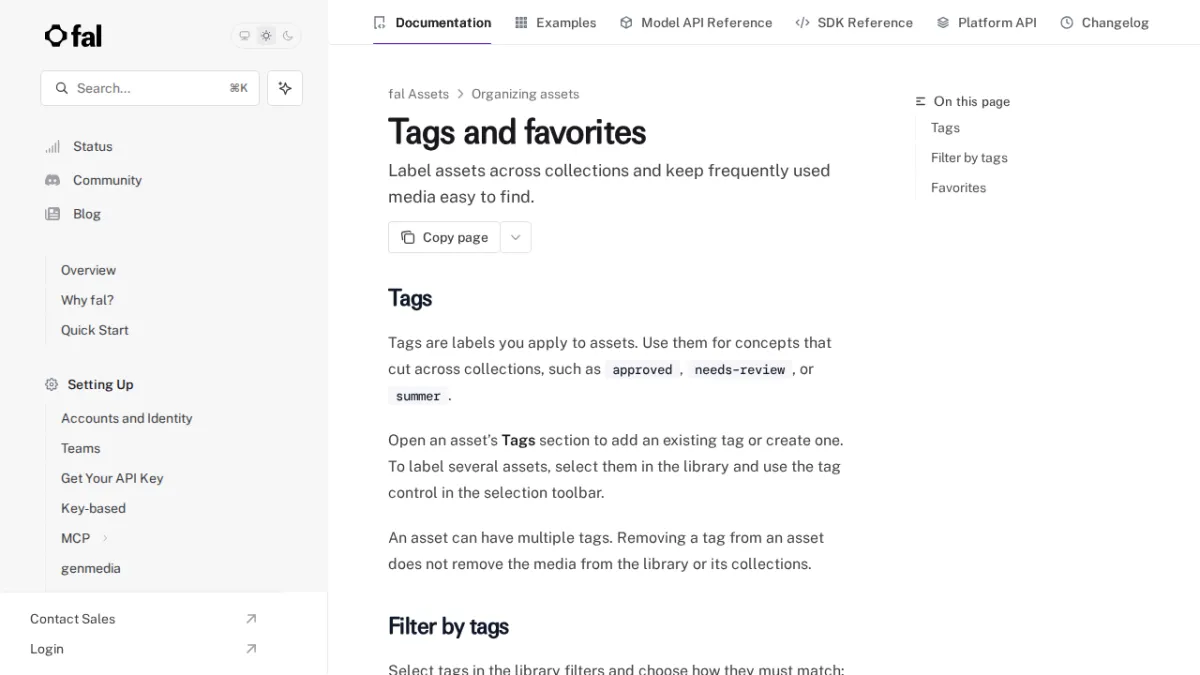
Task: Go to Organizing assets breadcrumb
Action: (x=525, y=94)
